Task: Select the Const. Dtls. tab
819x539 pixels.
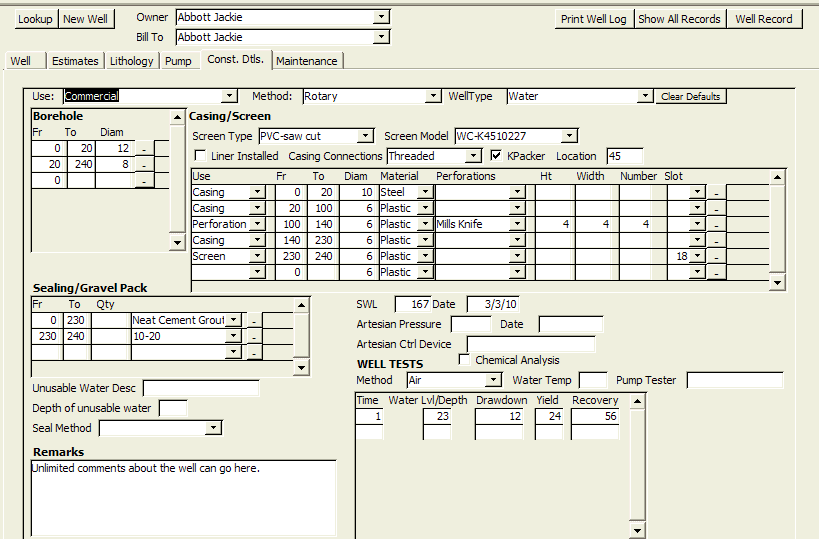Action: pyautogui.click(x=236, y=60)
